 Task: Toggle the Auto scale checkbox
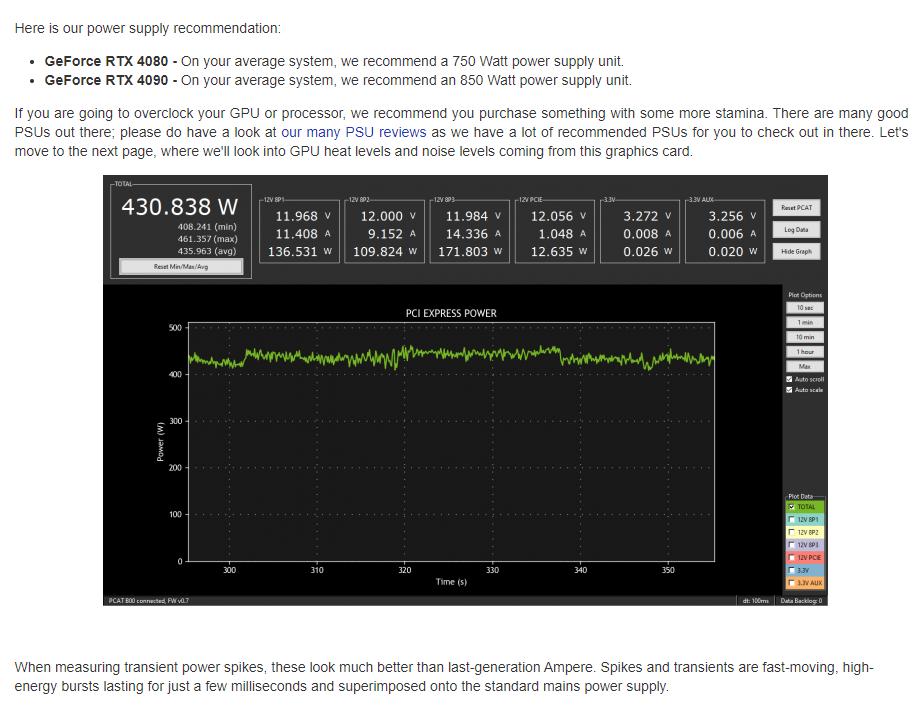[x=789, y=390]
